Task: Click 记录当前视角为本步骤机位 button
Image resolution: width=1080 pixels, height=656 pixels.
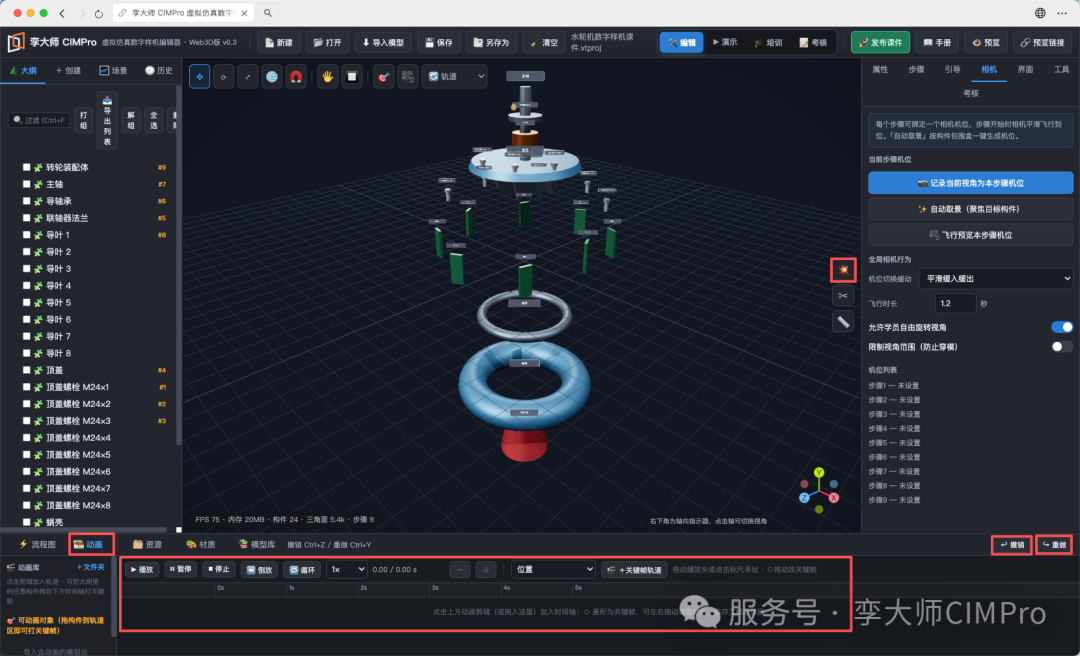Action: coord(970,183)
